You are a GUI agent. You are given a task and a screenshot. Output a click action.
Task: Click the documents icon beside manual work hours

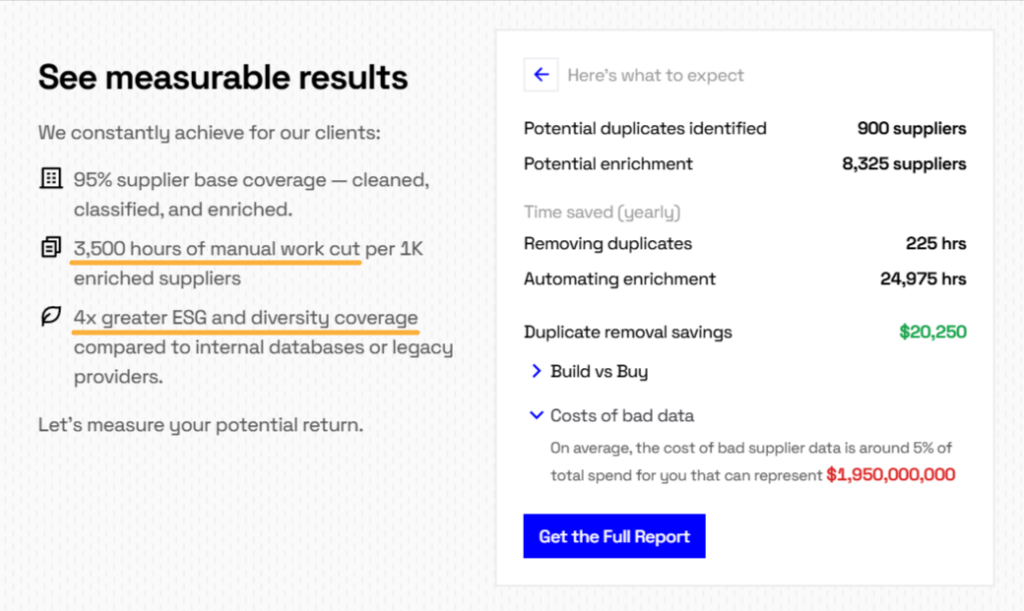click(x=51, y=247)
